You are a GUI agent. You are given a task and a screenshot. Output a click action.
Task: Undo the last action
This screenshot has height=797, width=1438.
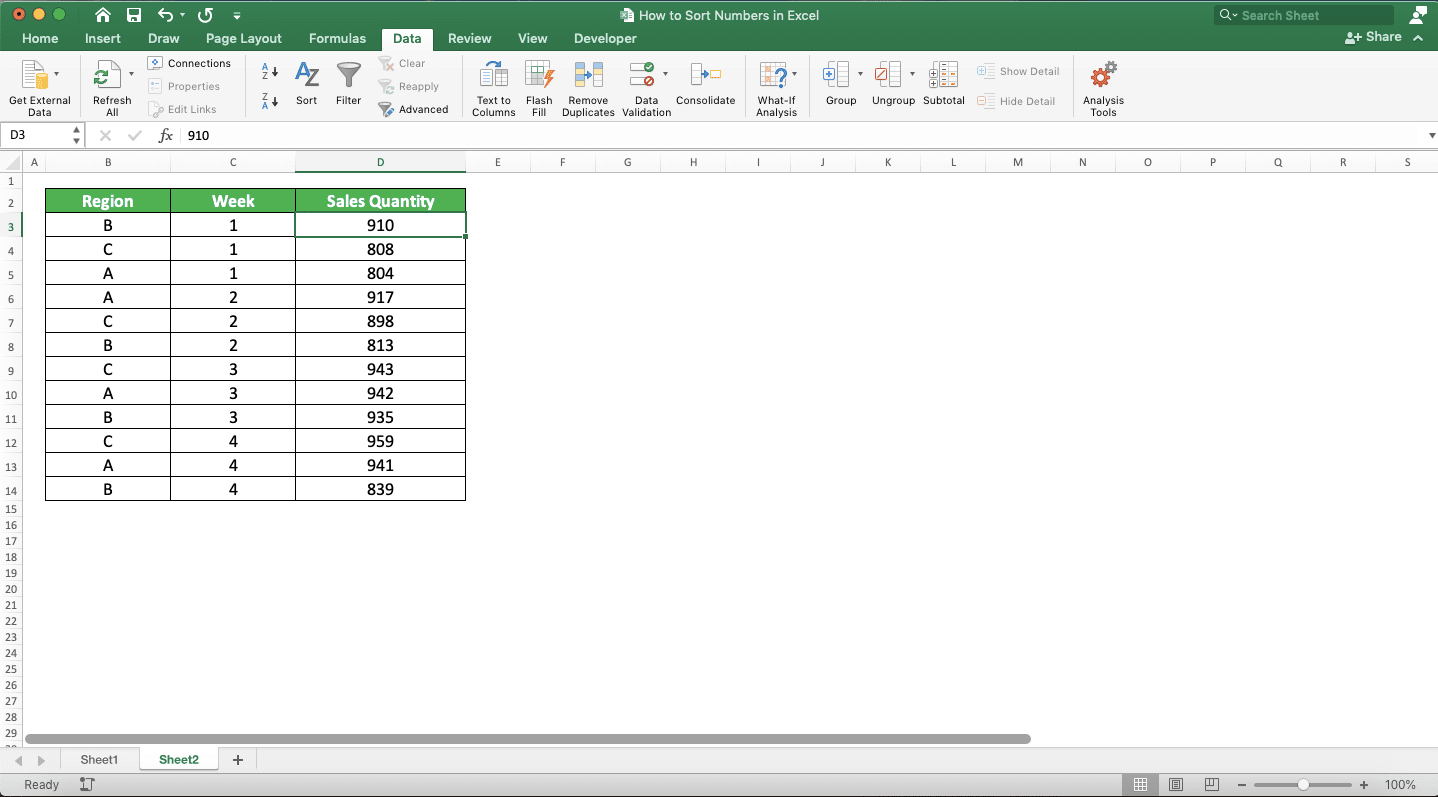coord(165,15)
